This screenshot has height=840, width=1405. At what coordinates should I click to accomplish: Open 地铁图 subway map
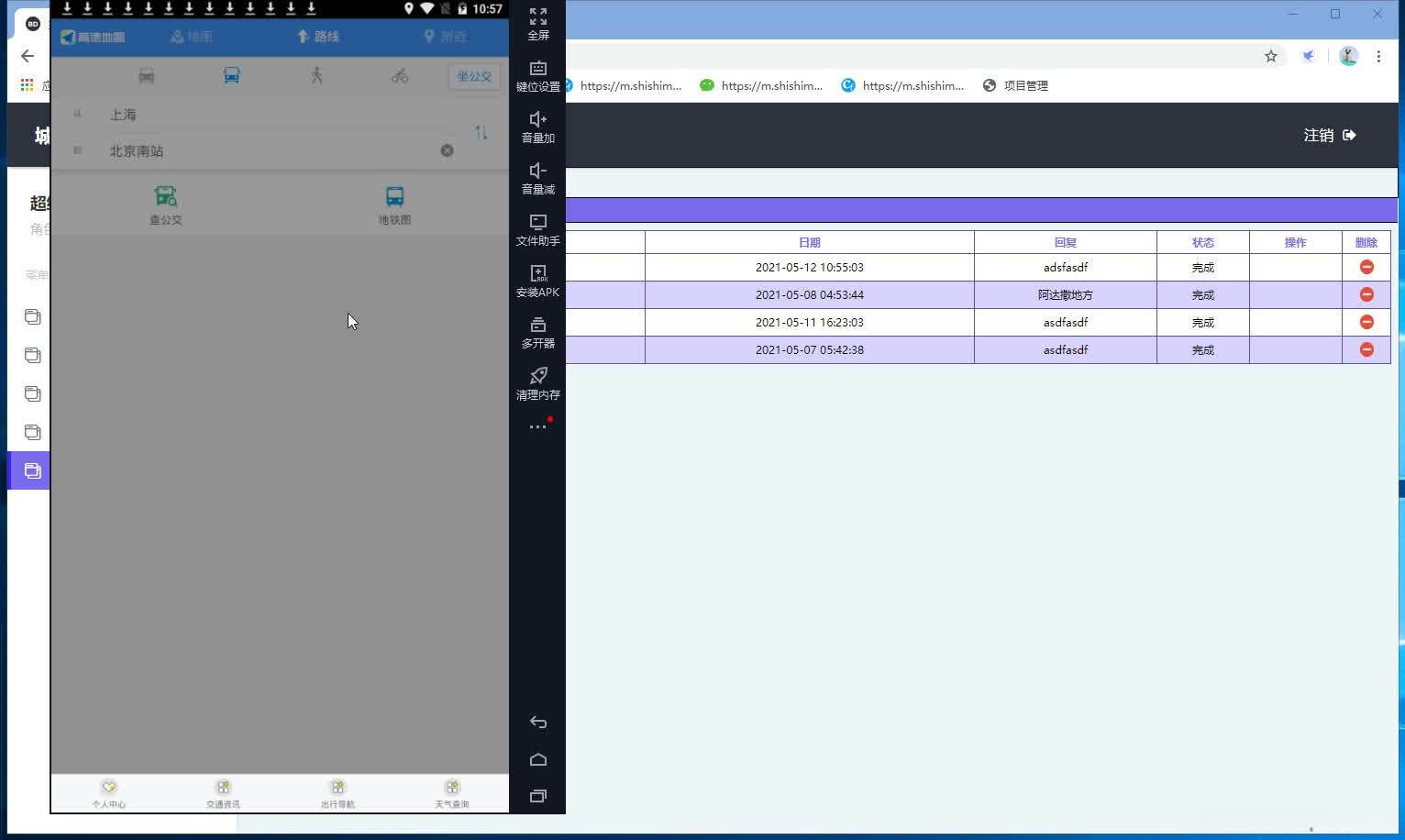[394, 205]
